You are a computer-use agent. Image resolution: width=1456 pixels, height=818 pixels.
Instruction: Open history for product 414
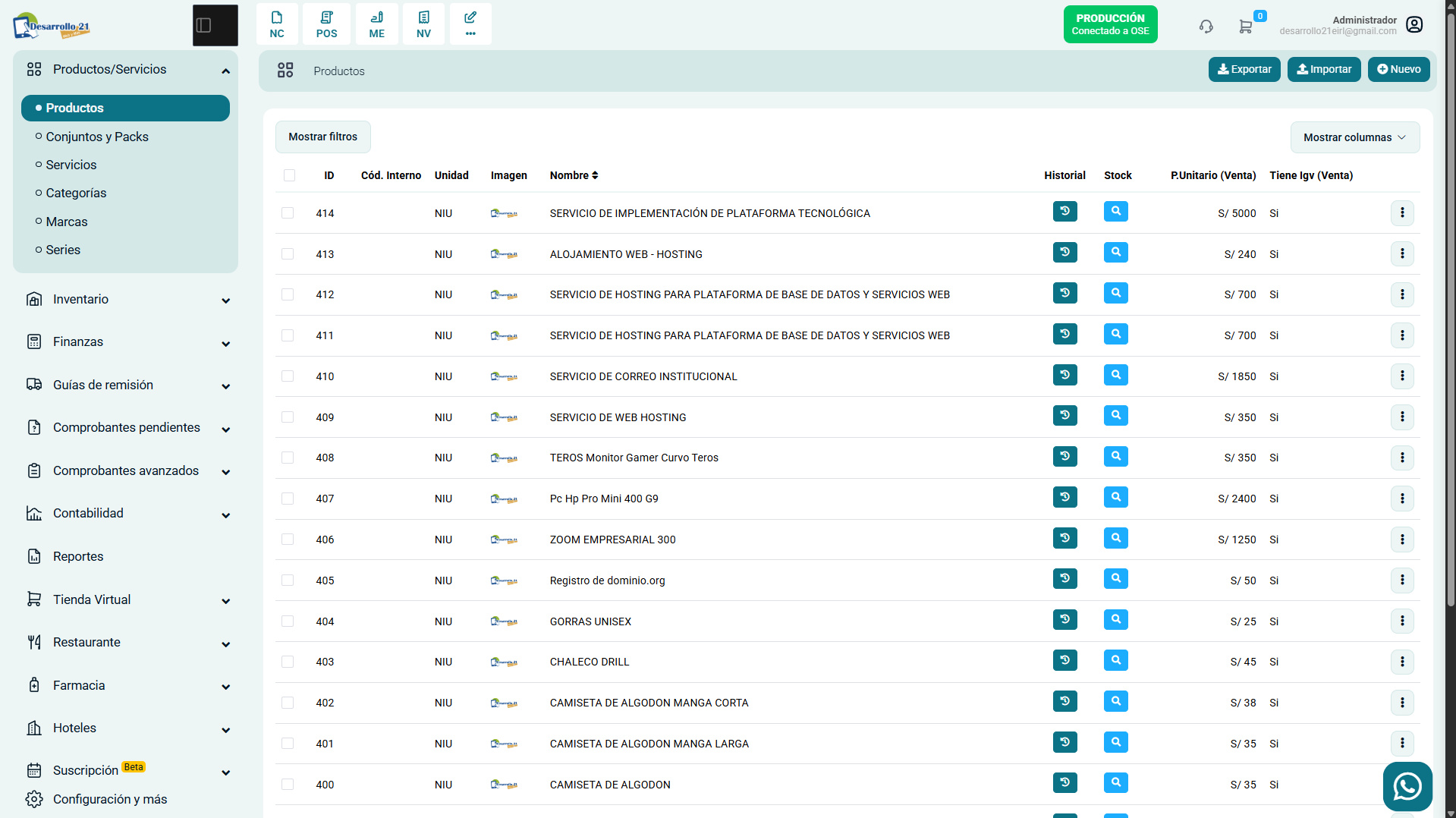tap(1064, 212)
